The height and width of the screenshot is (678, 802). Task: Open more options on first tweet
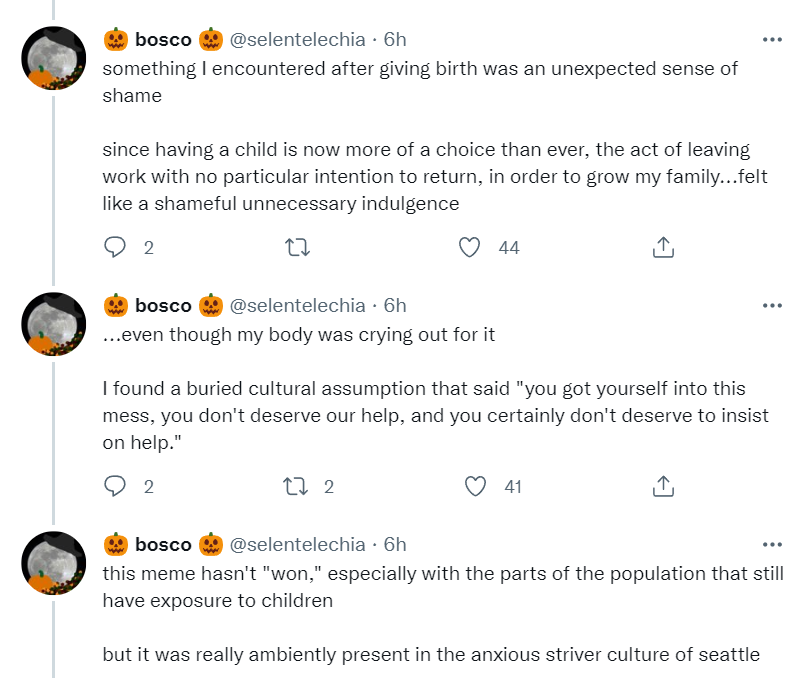tap(772, 40)
